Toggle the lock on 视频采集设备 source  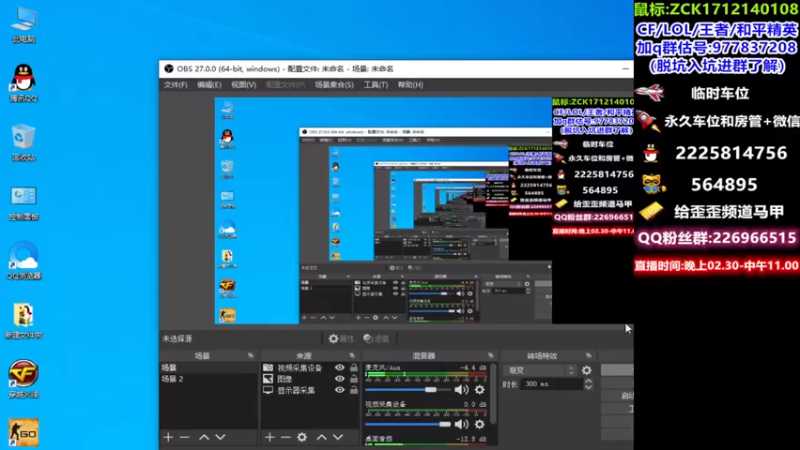click(x=354, y=368)
